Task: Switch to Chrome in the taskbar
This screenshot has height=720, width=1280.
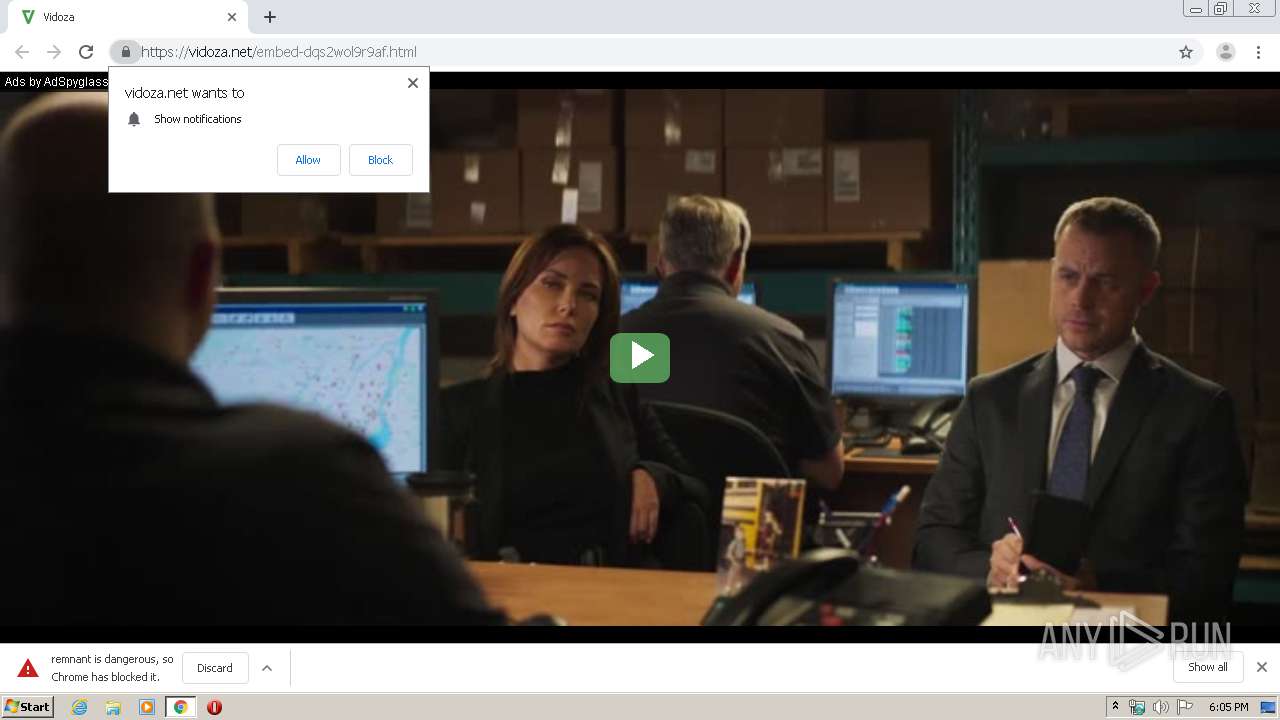Action: (180, 707)
